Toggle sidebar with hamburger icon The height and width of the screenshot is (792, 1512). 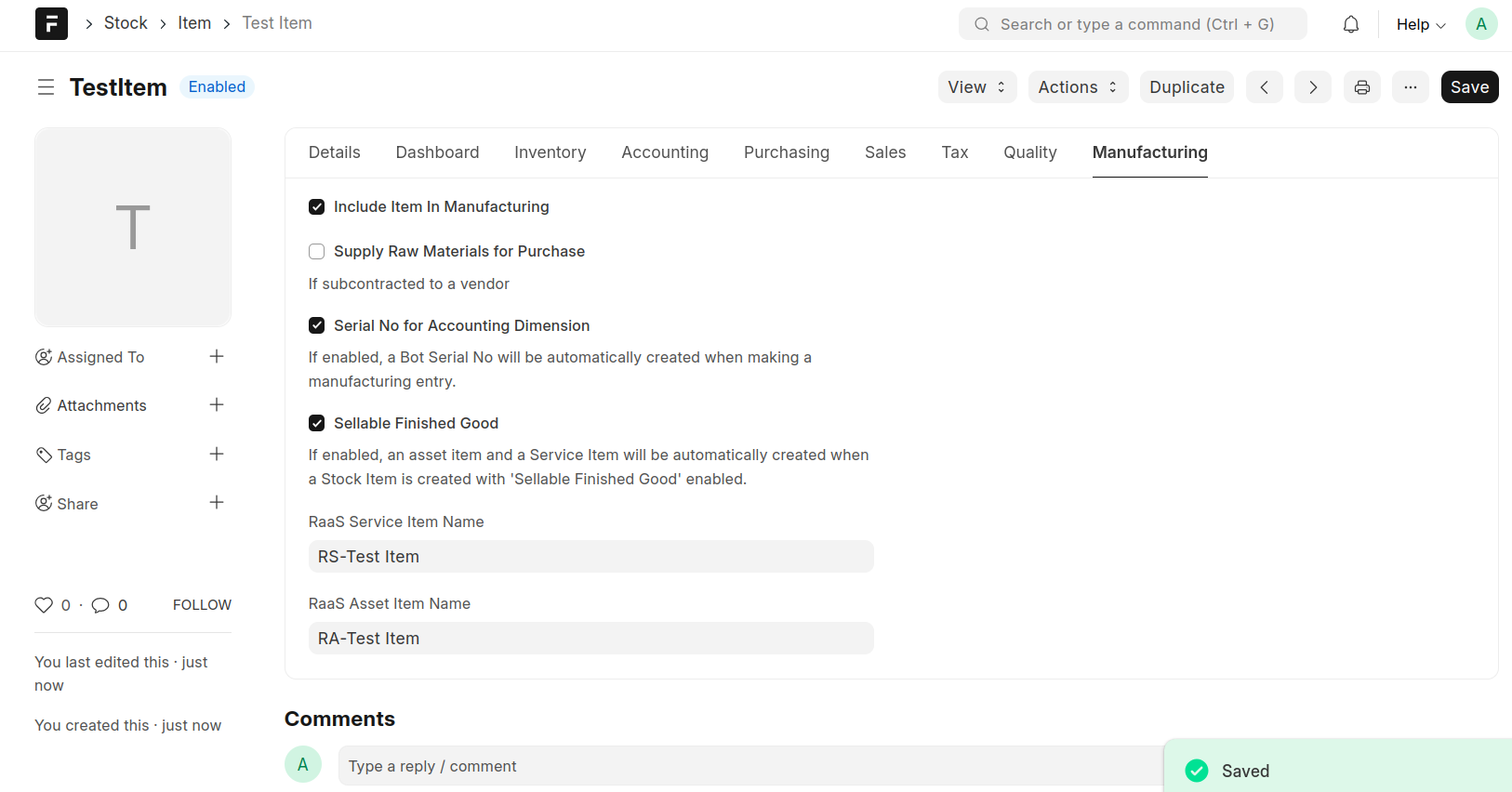coord(46,87)
